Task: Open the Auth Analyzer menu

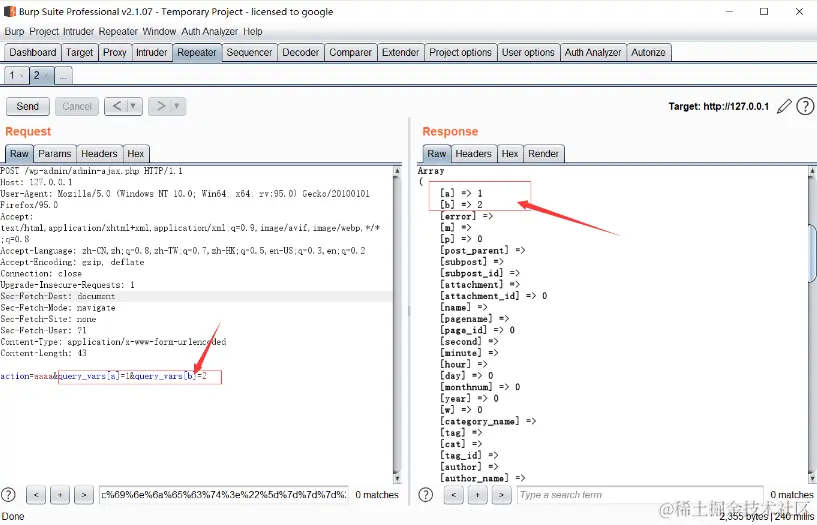Action: [209, 31]
